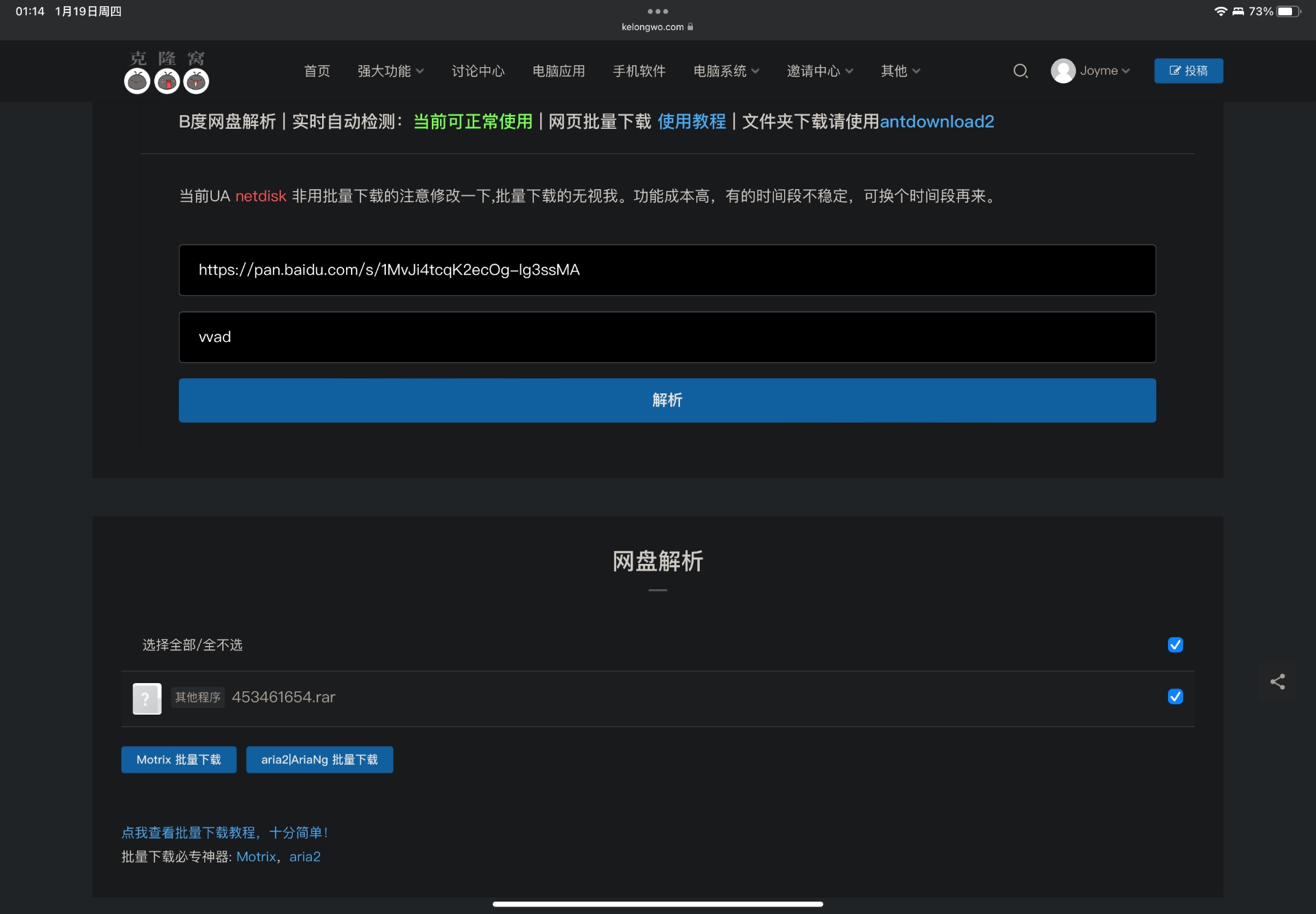Expand the 强大功能 dropdown menu
The height and width of the screenshot is (914, 1316).
click(391, 71)
